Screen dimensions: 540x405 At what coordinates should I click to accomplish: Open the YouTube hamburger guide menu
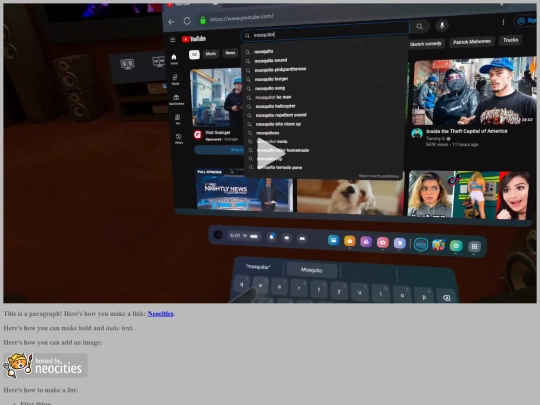[x=173, y=40]
